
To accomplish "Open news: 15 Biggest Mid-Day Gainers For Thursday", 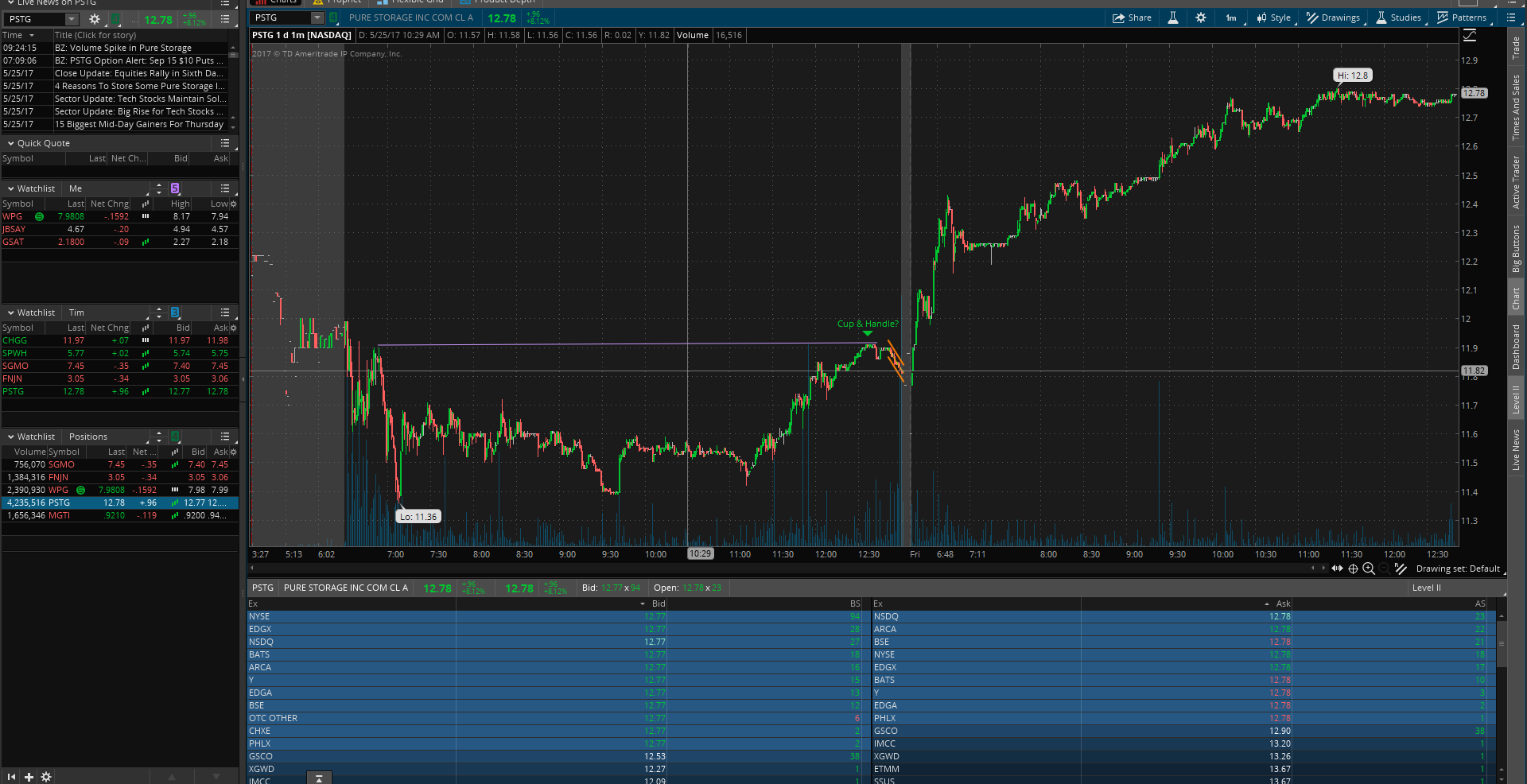I will 138,124.
